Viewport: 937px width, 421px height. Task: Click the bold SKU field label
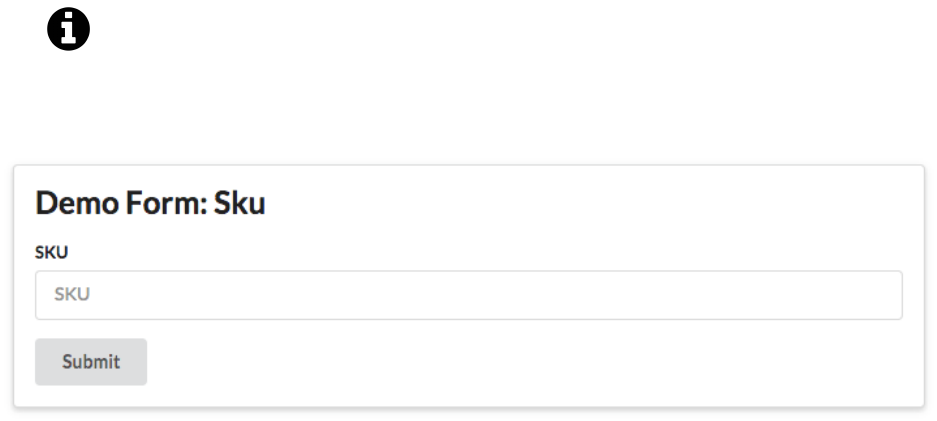coord(51,254)
